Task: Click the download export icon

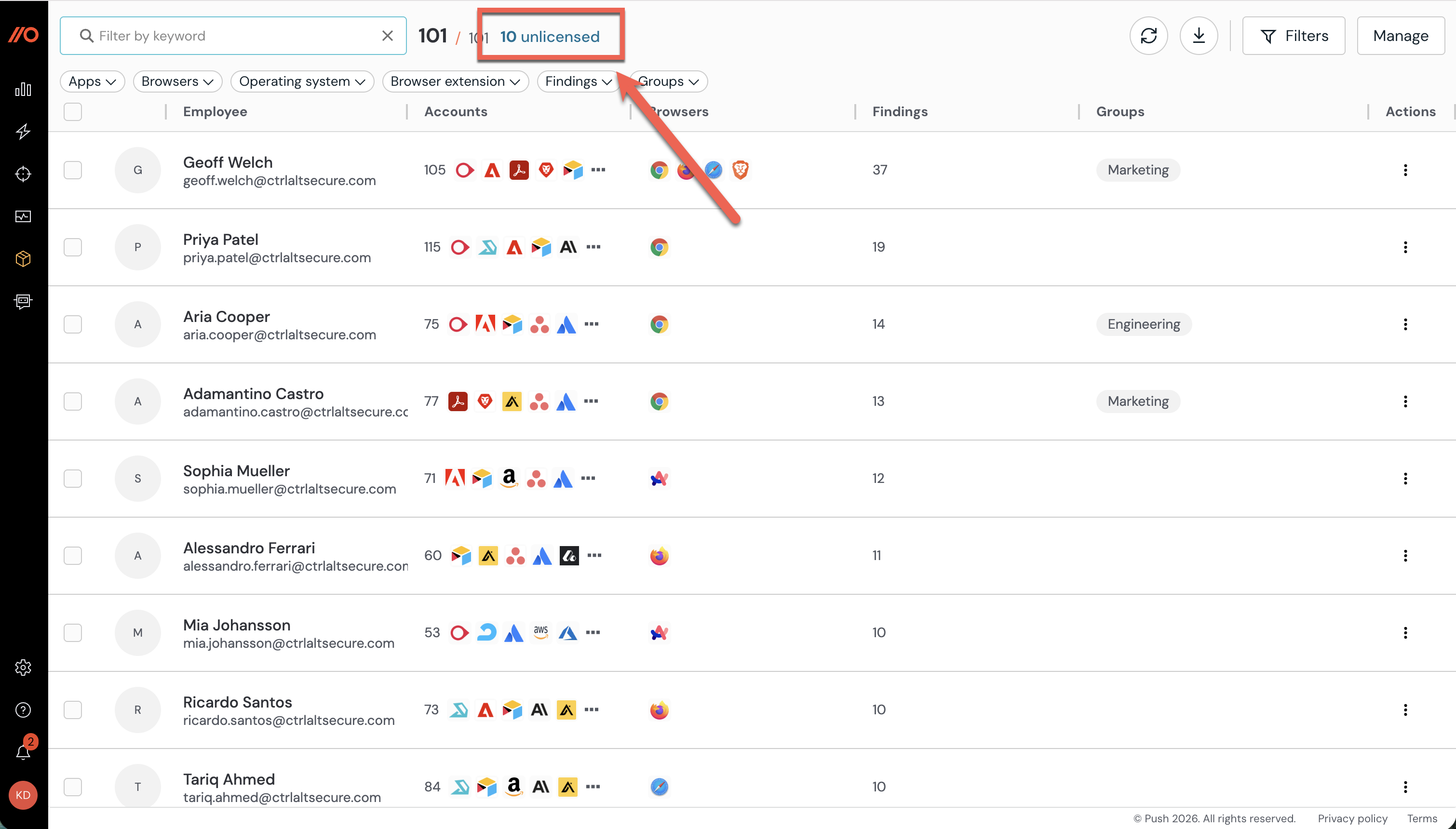Action: click(1199, 36)
